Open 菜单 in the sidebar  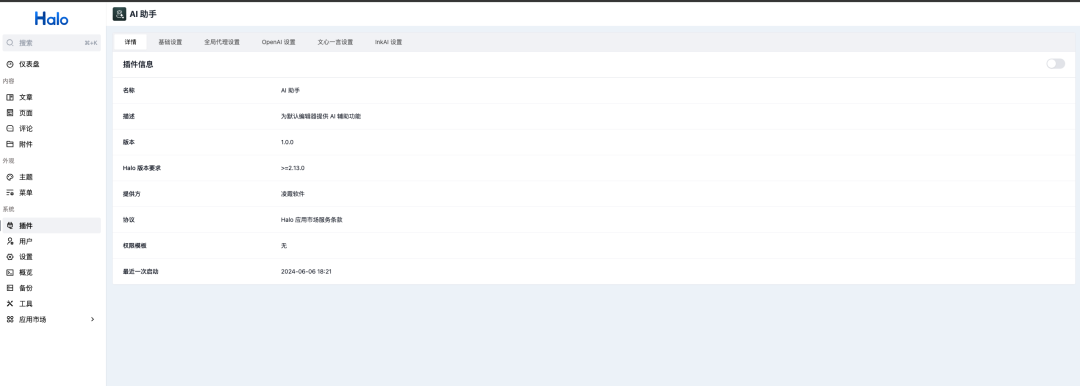[x=52, y=193]
